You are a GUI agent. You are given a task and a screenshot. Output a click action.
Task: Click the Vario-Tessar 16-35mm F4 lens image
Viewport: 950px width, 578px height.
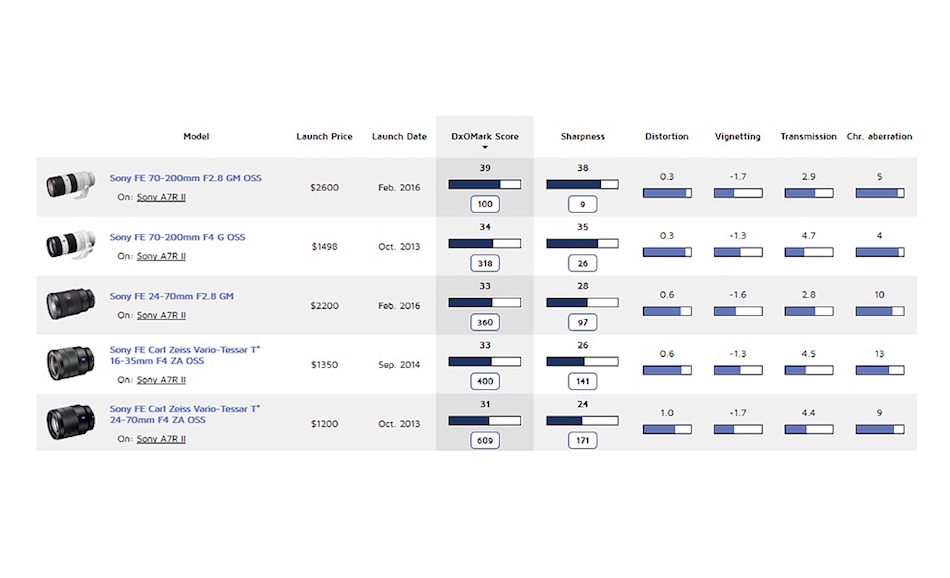(x=70, y=363)
